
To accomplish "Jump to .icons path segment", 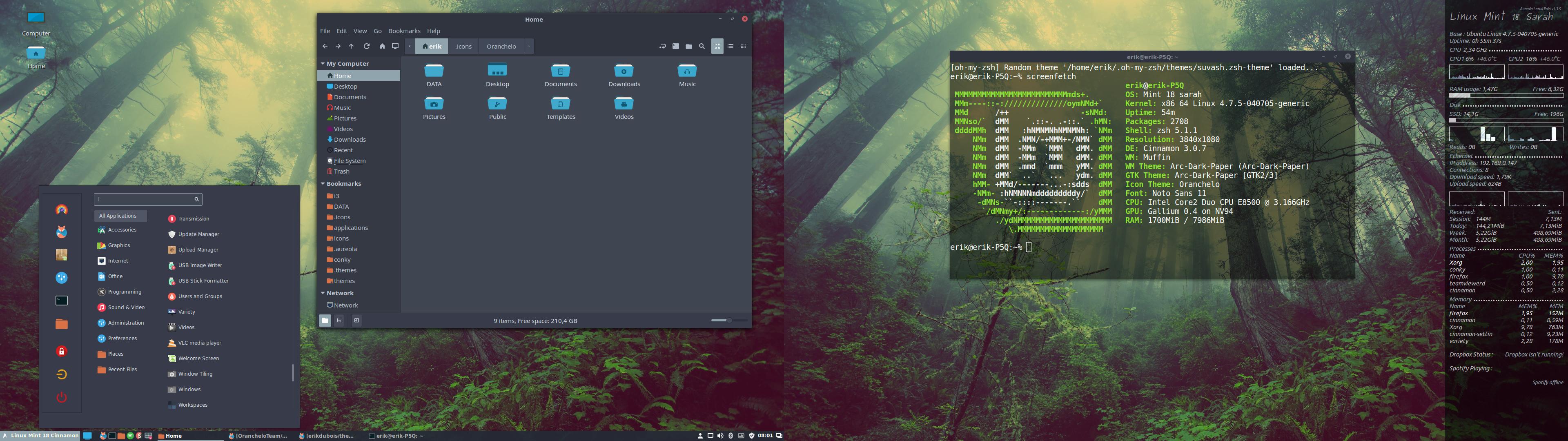I will 464,46.
